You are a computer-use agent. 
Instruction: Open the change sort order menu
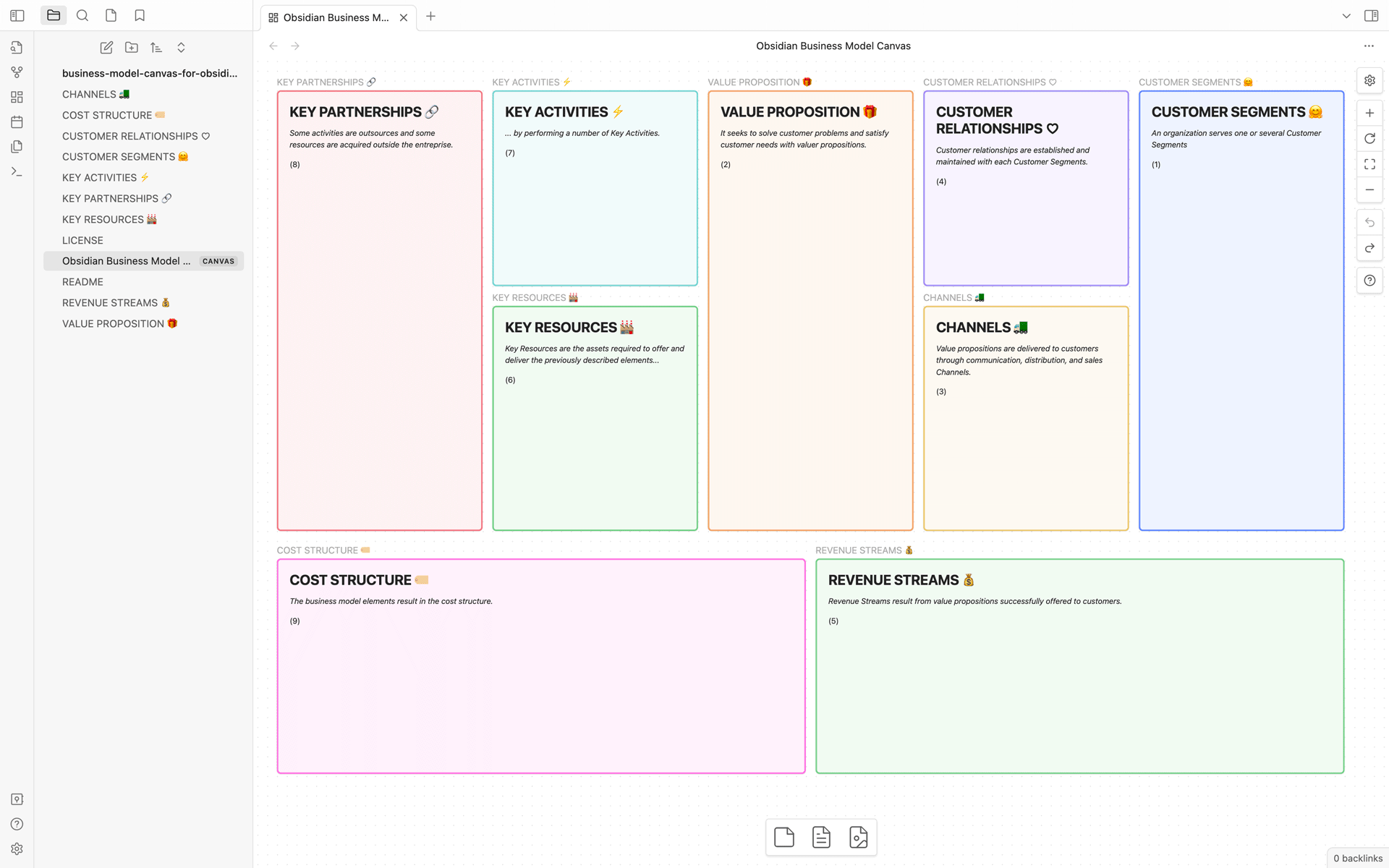tap(156, 48)
